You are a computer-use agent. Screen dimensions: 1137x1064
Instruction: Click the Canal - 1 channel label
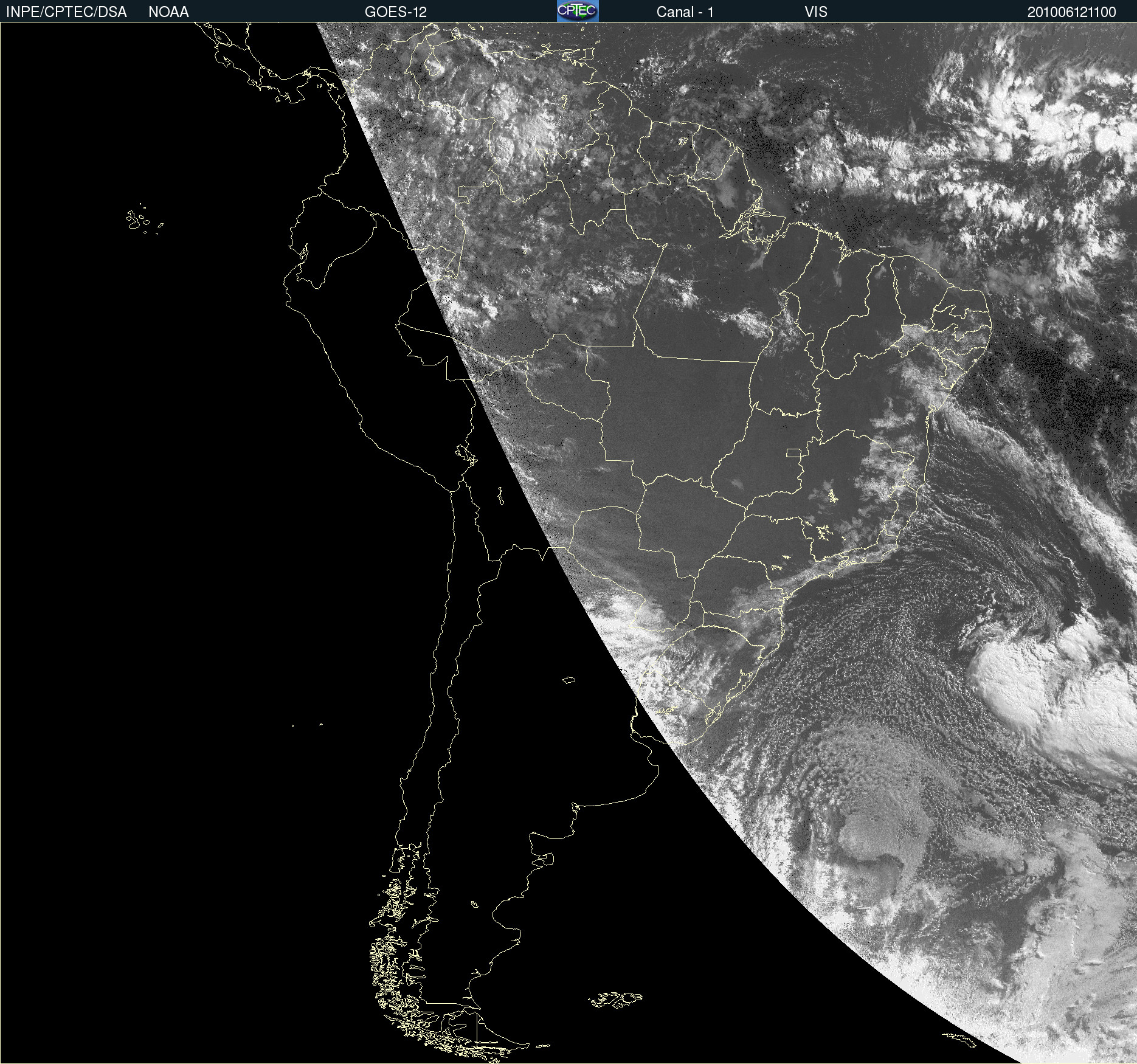685,12
